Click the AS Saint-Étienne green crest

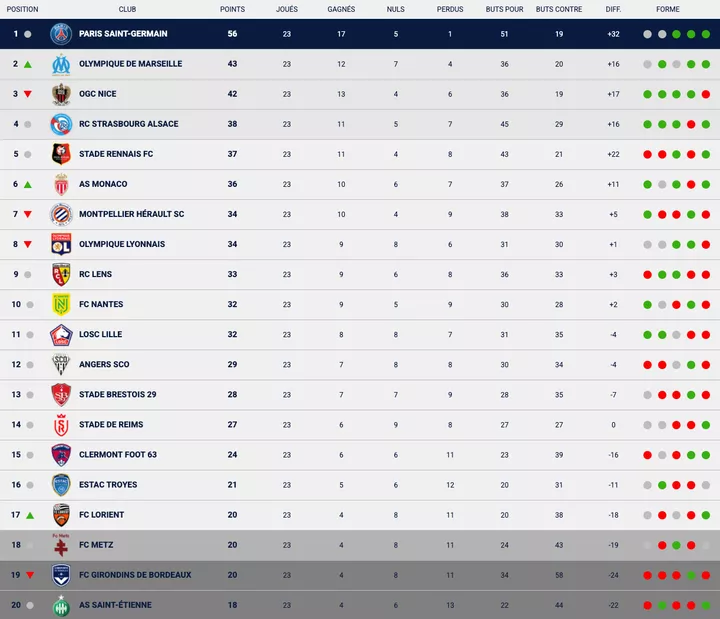61,605
